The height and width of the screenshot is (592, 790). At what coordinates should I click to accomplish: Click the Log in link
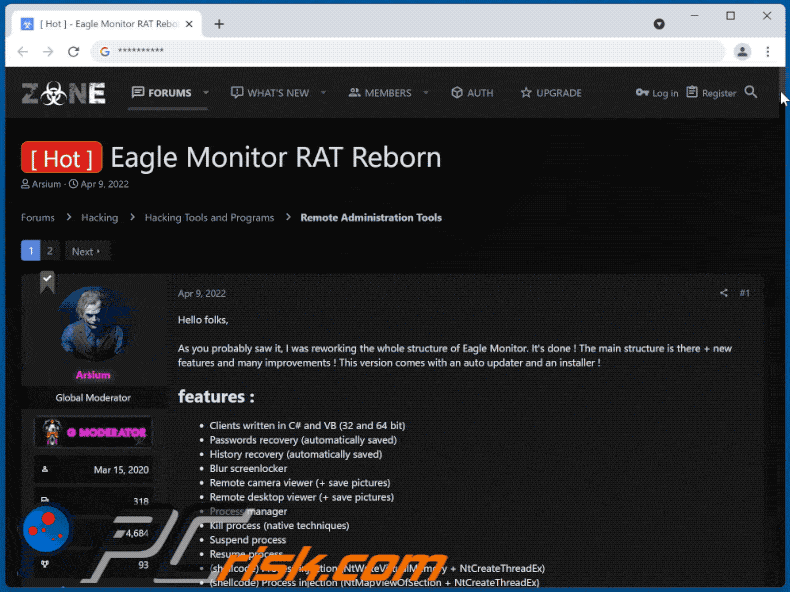[657, 93]
